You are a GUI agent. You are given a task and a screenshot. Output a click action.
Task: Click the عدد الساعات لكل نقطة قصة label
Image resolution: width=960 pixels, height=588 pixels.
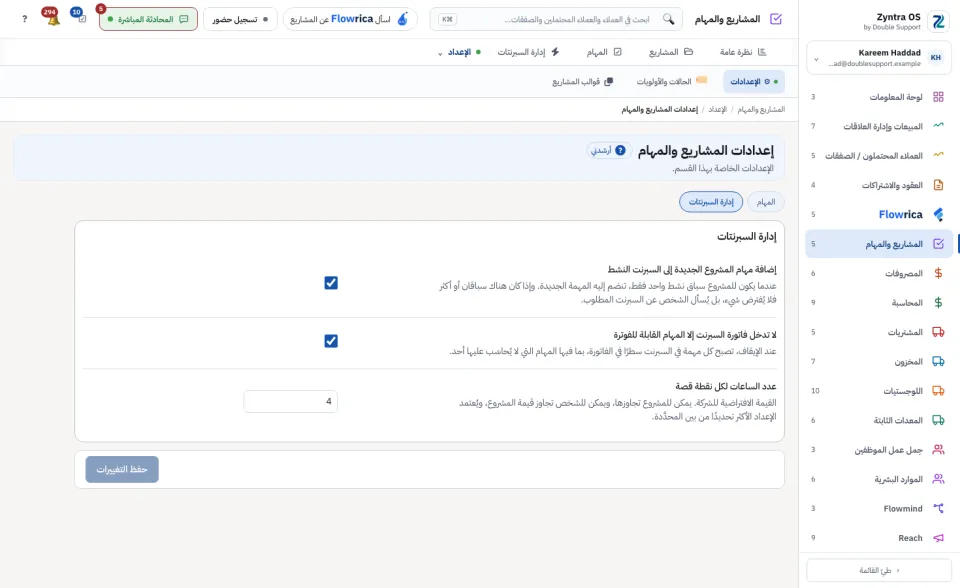[726, 386]
